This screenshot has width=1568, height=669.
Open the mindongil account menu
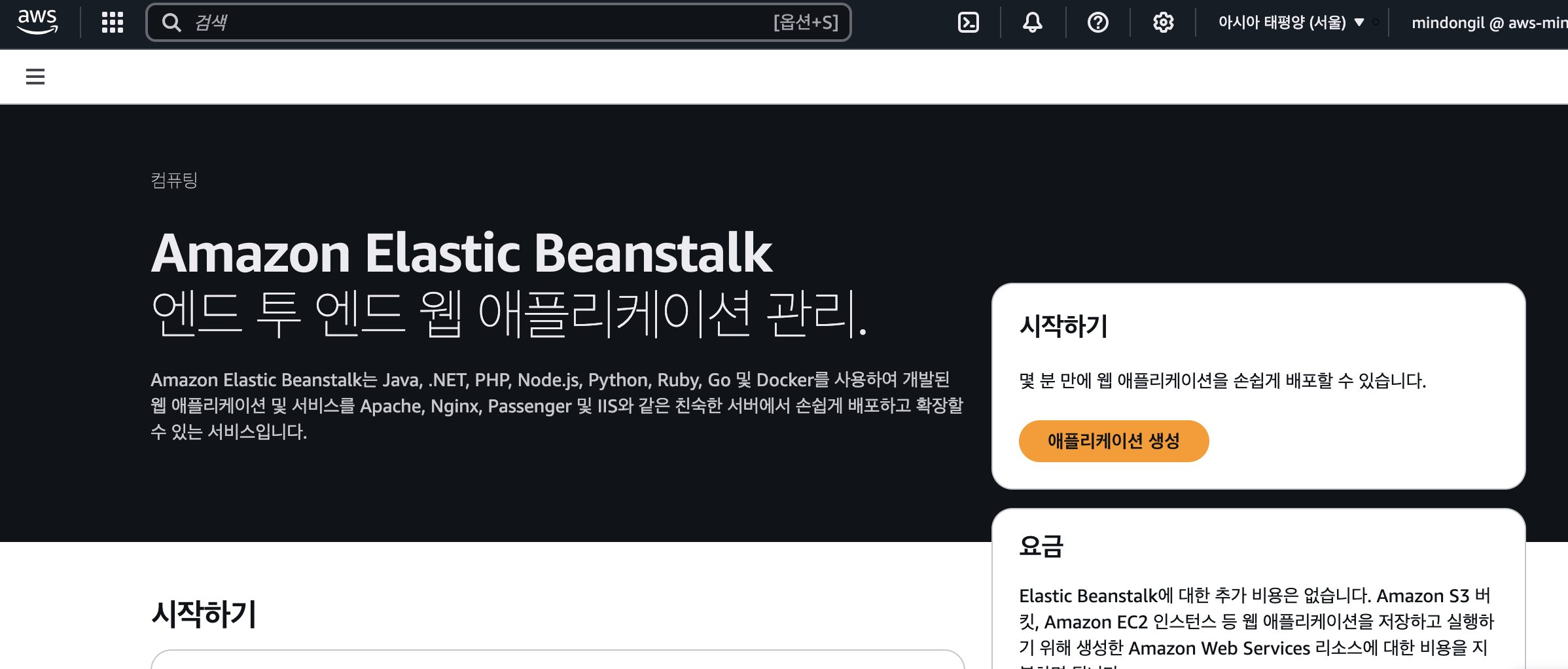coord(1489,23)
